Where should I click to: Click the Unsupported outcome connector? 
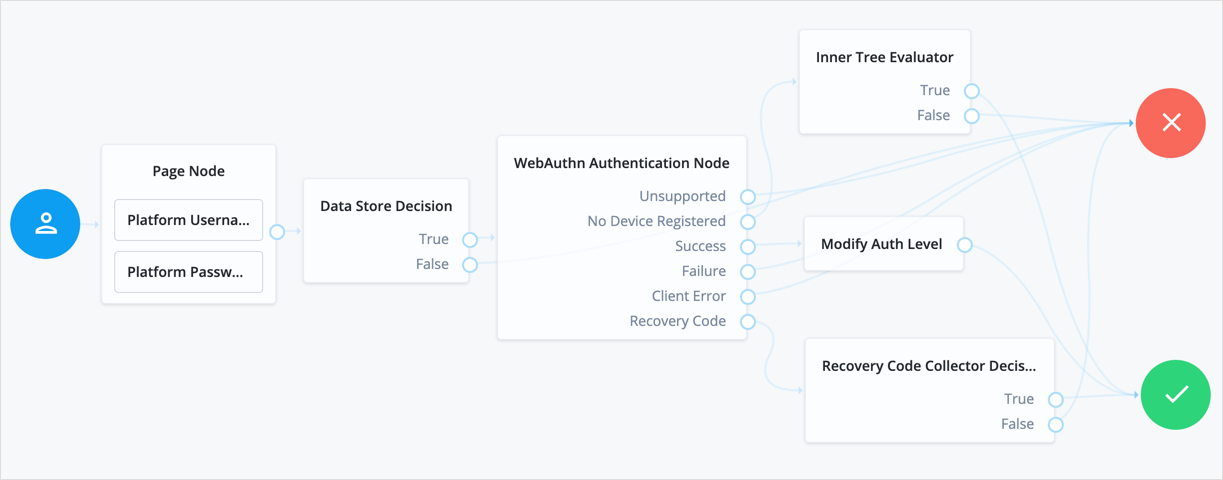coord(748,197)
